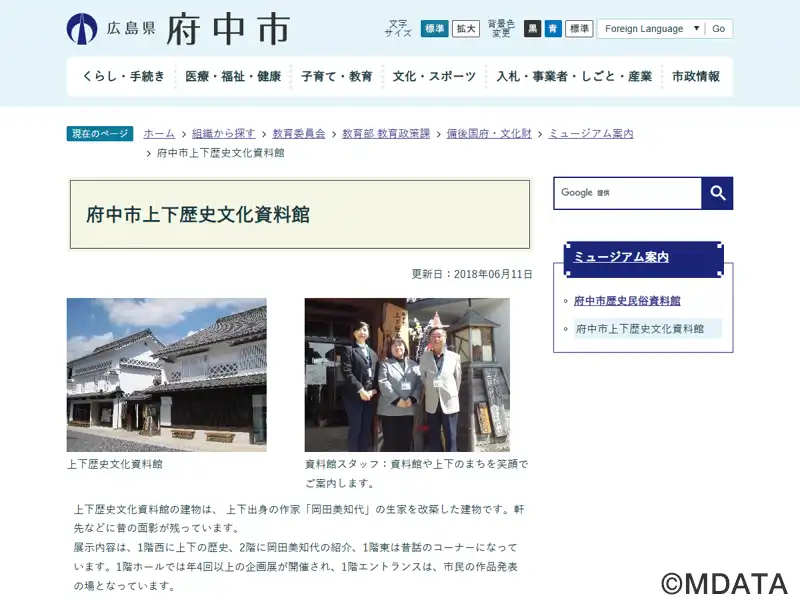Click the magnifying glass search button
This screenshot has width=800, height=600.
[717, 193]
